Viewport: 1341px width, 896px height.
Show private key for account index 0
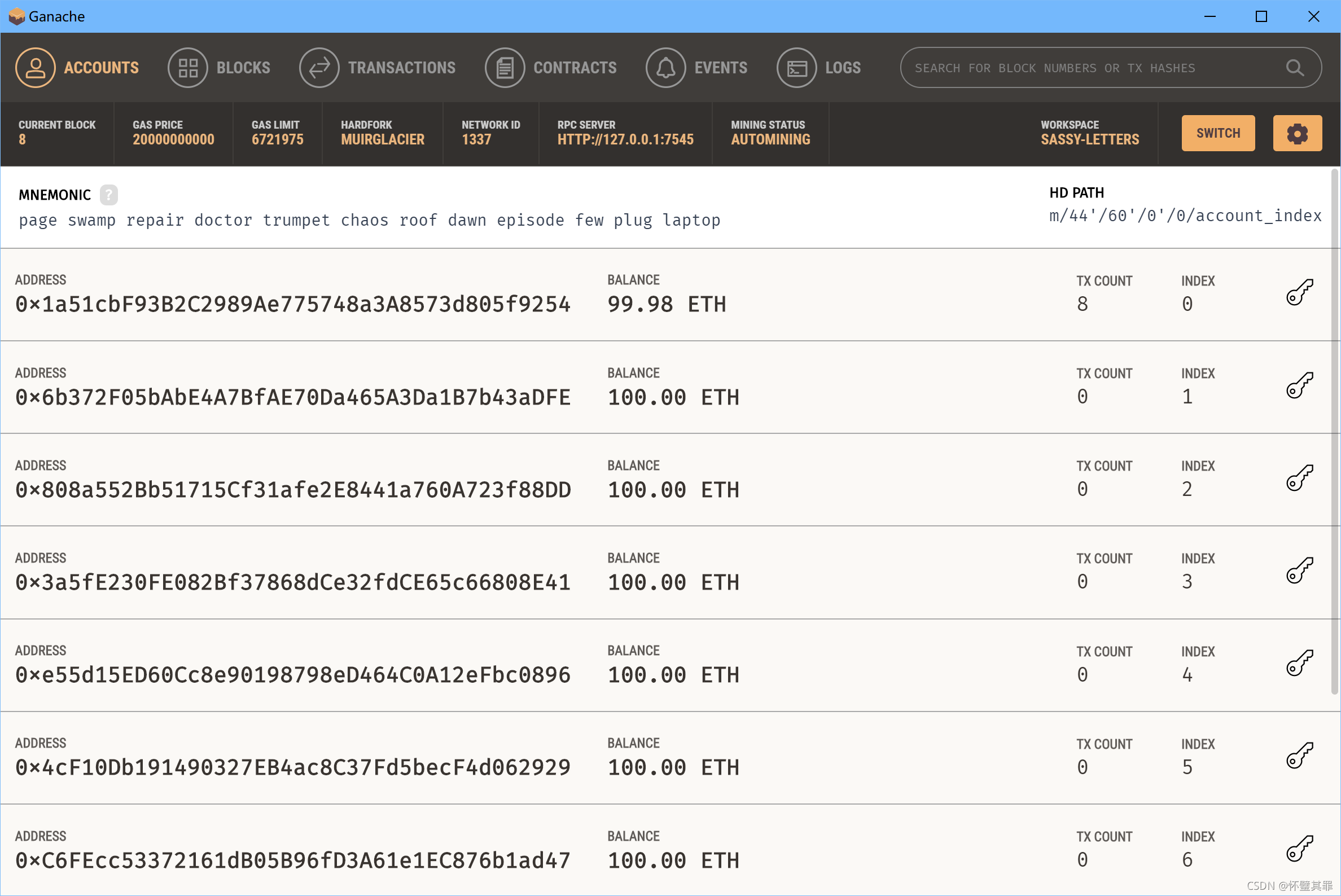[1299, 293]
